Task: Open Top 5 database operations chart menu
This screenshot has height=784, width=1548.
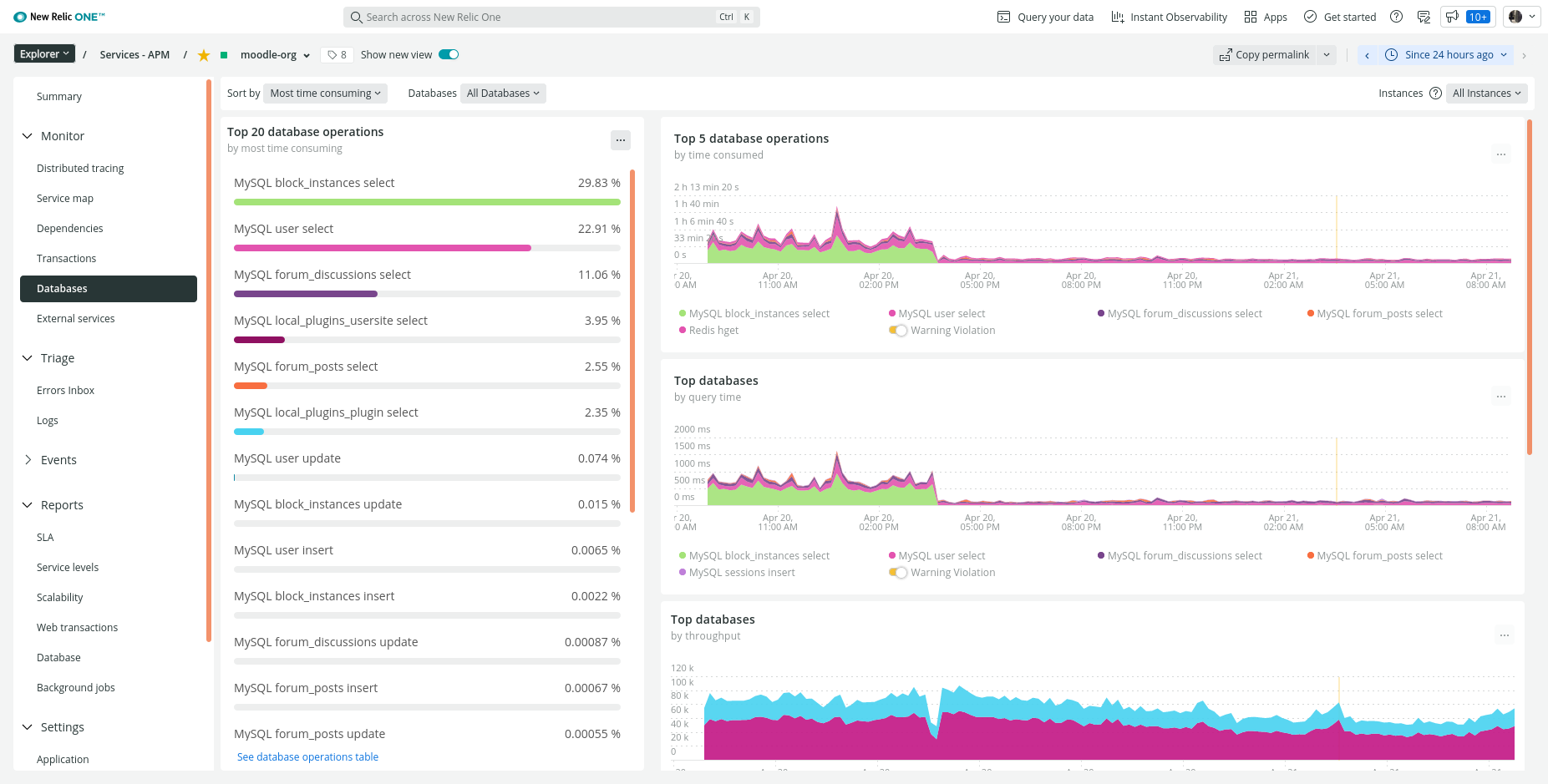Action: [x=1501, y=154]
